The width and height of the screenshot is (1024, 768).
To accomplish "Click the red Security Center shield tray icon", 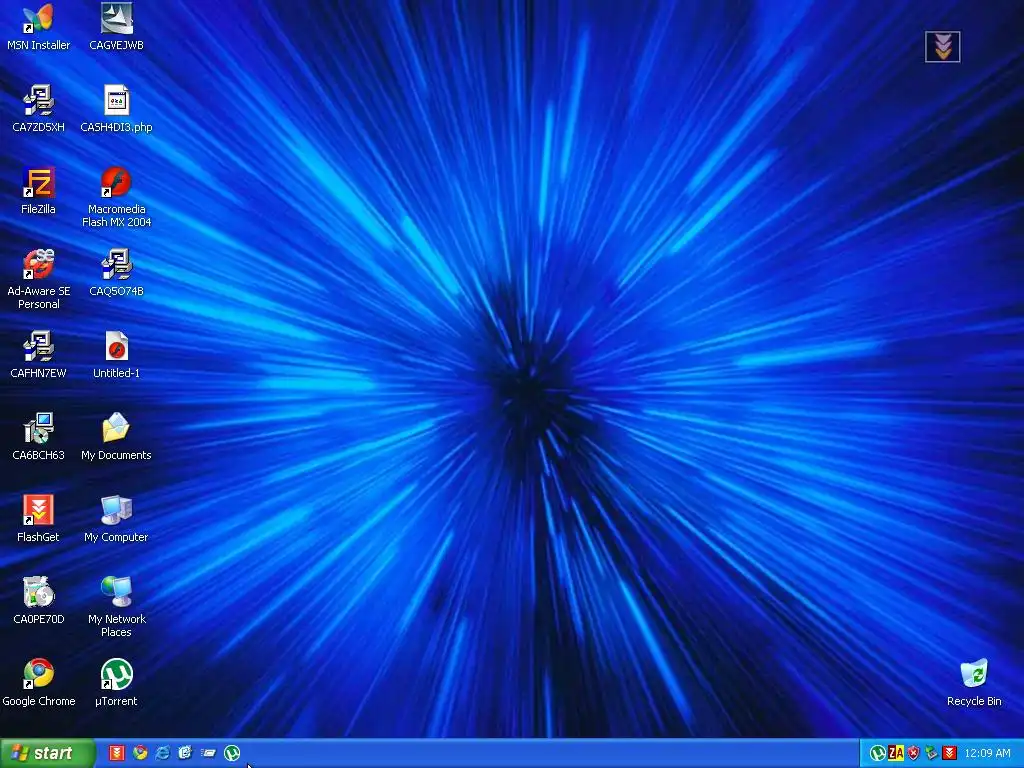I will point(914,753).
